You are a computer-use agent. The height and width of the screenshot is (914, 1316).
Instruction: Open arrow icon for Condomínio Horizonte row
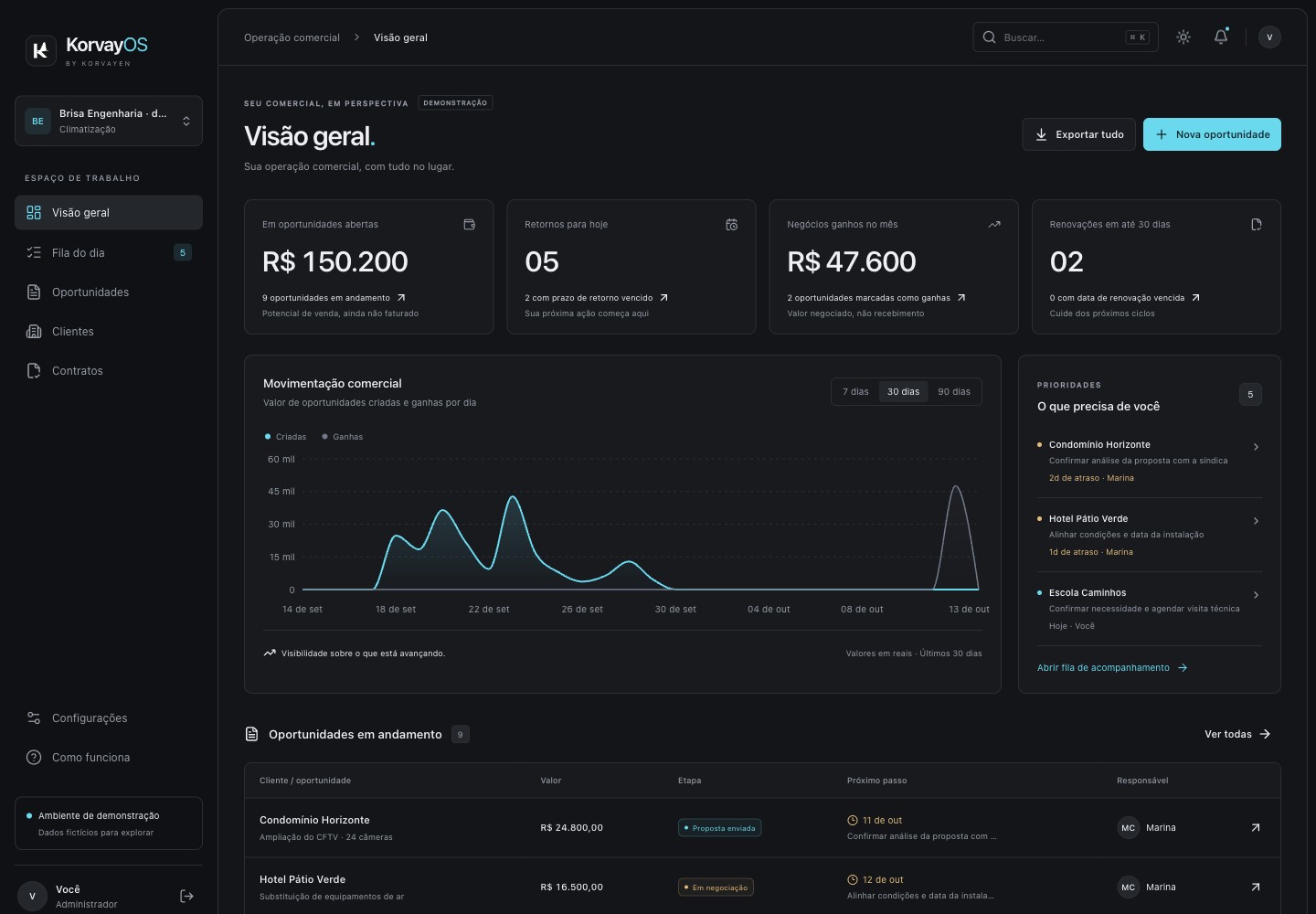pyautogui.click(x=1256, y=828)
